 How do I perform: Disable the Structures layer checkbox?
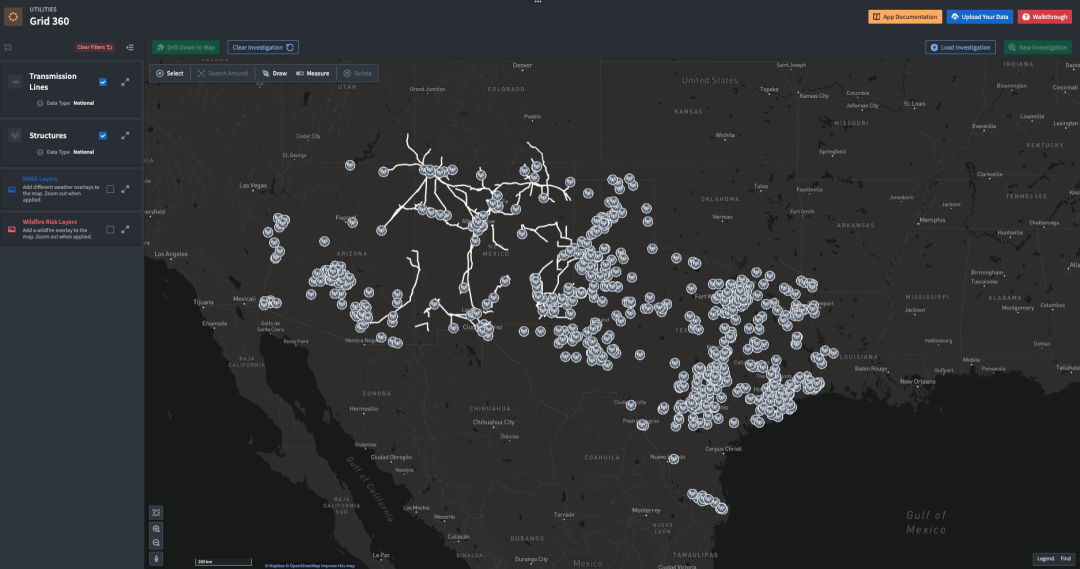pyautogui.click(x=103, y=135)
